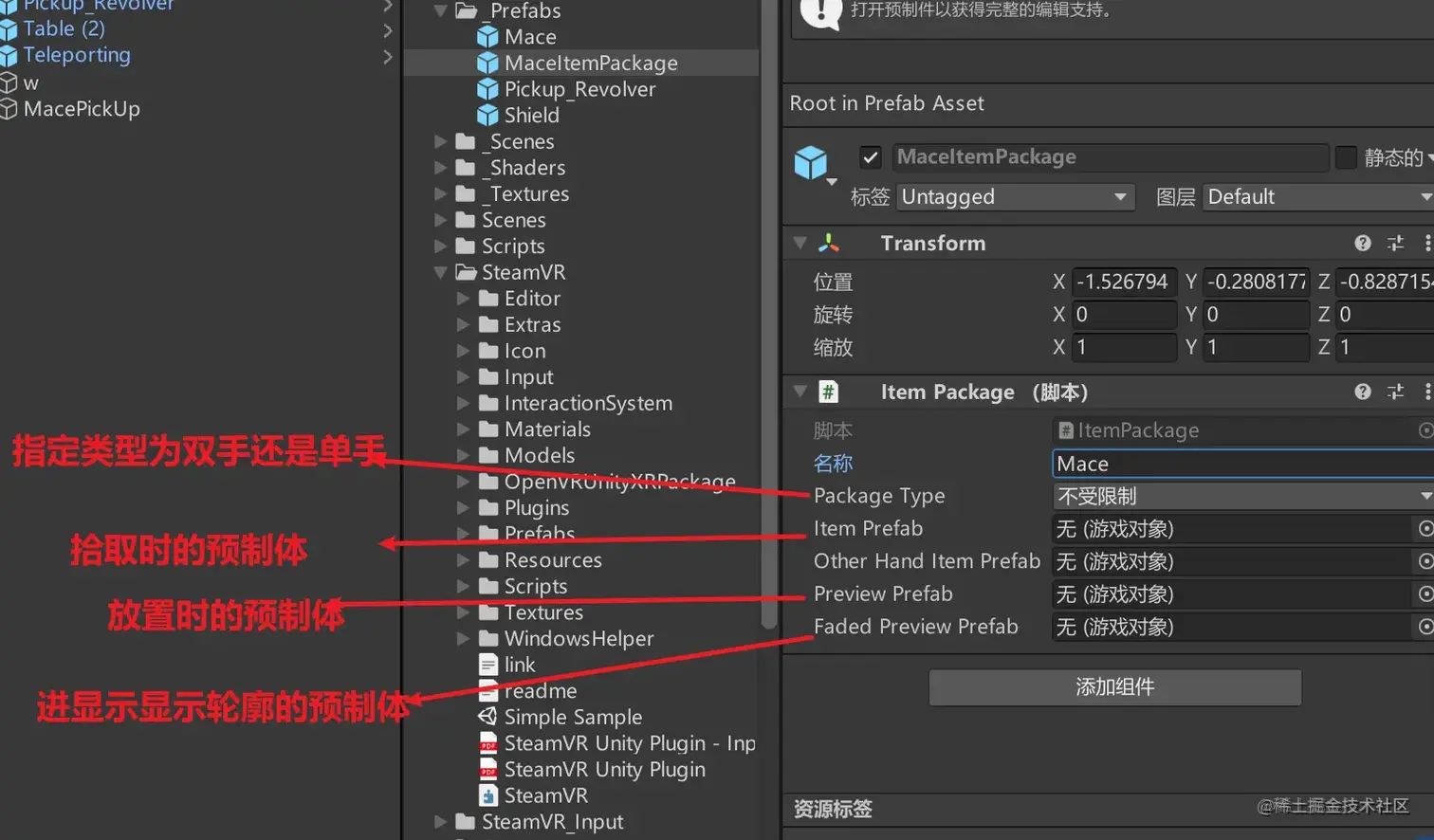Select the SteamVR_Input folder

point(552,822)
